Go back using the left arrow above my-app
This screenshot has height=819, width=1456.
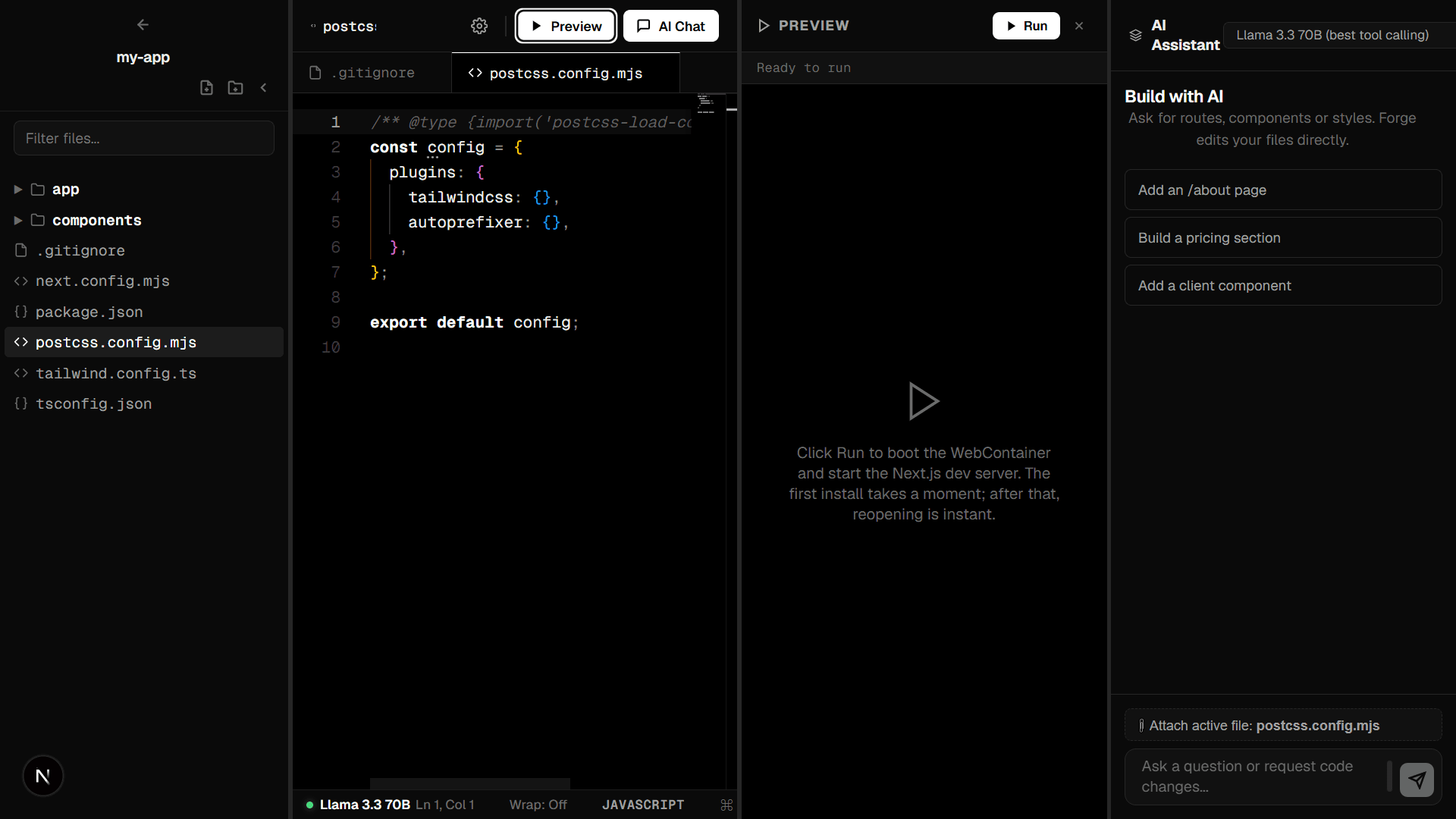[143, 25]
